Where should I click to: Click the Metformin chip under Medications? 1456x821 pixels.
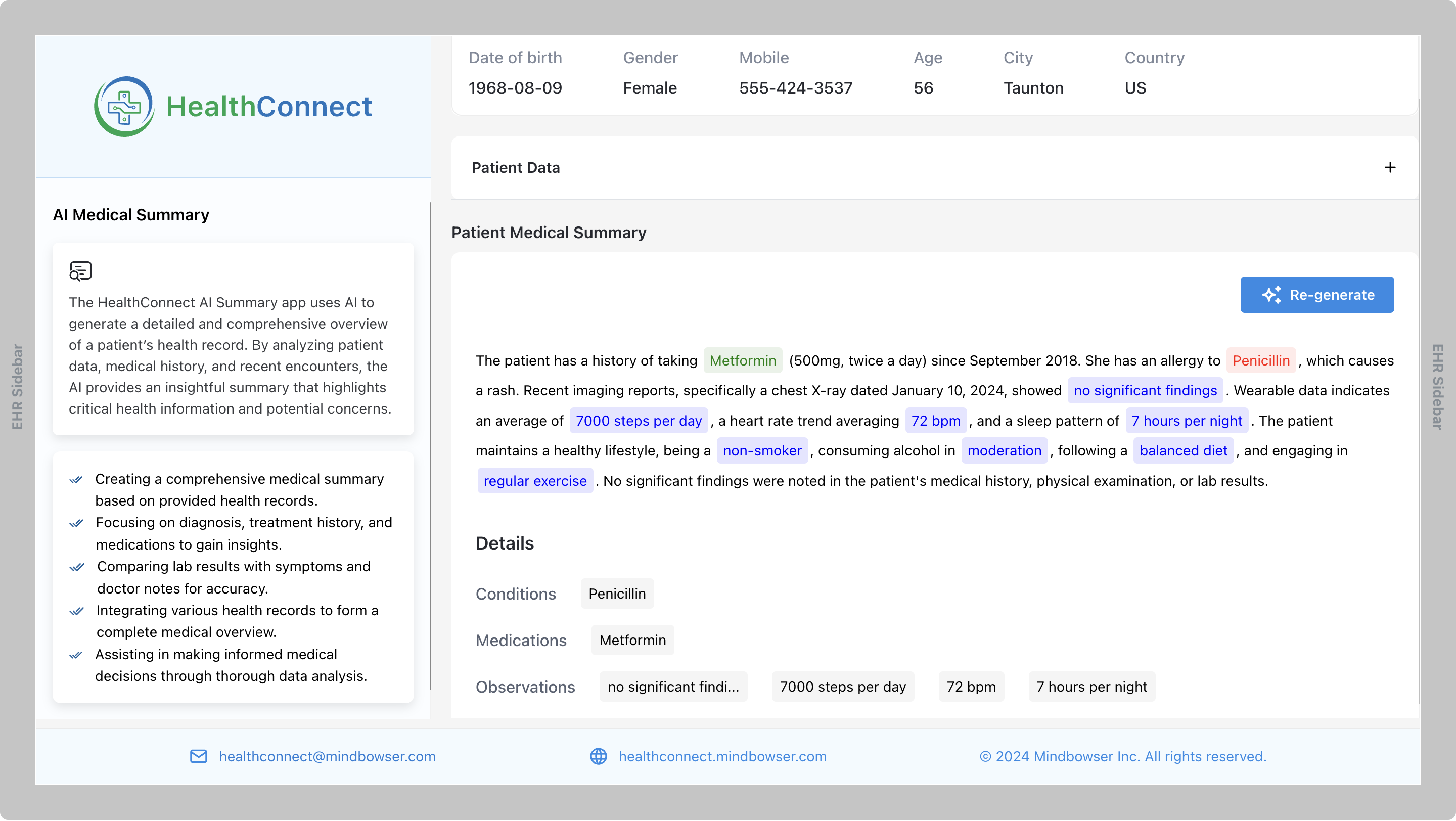[632, 640]
